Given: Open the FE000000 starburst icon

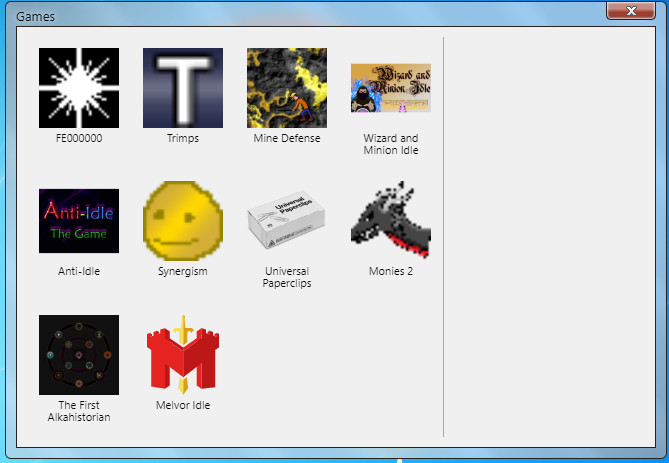Looking at the screenshot, I should tap(79, 88).
